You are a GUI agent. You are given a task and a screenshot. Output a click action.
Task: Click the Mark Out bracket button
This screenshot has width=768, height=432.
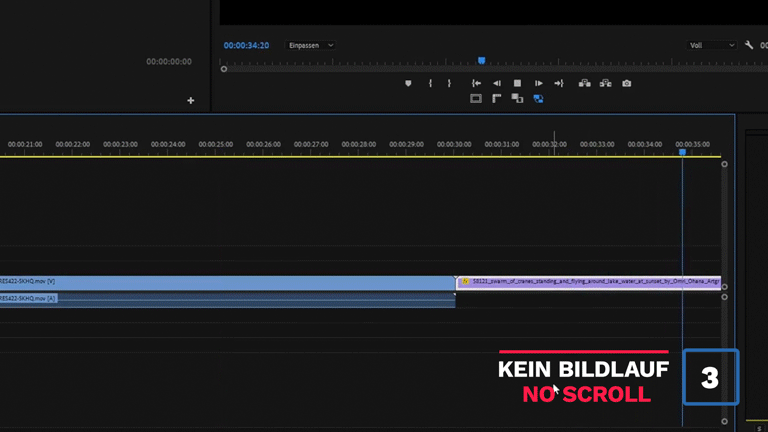point(449,83)
